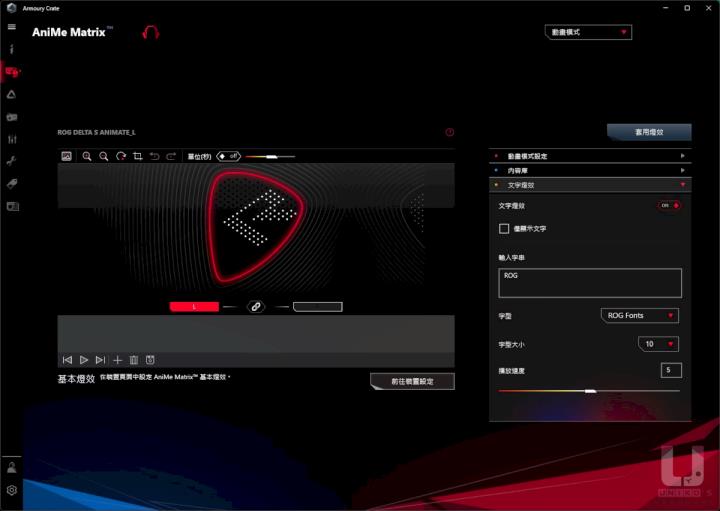Click the go to device settings button
The height and width of the screenshot is (511, 720).
(x=412, y=381)
